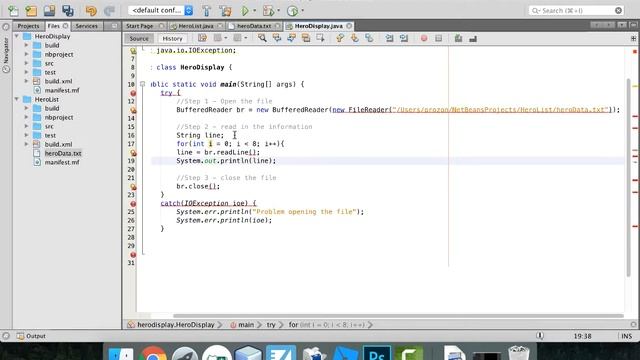Undo the last edit via toolbar
Screen dimensions: 640x360
pos(91,11)
